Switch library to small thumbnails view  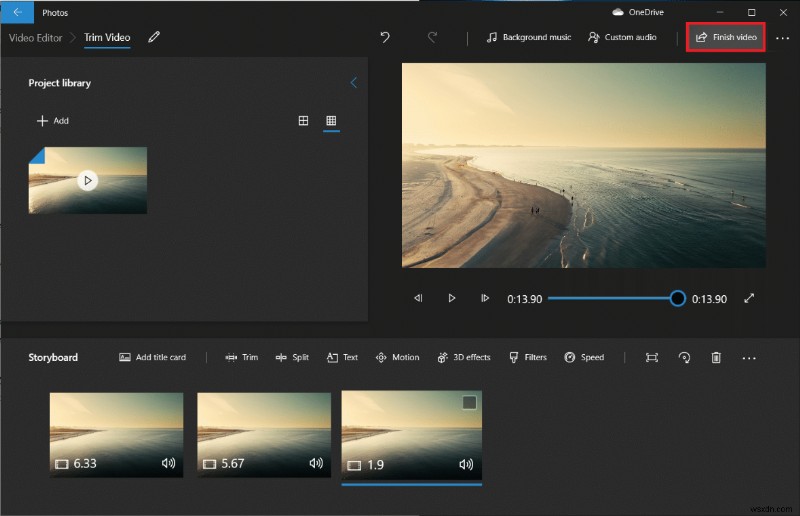click(x=331, y=121)
